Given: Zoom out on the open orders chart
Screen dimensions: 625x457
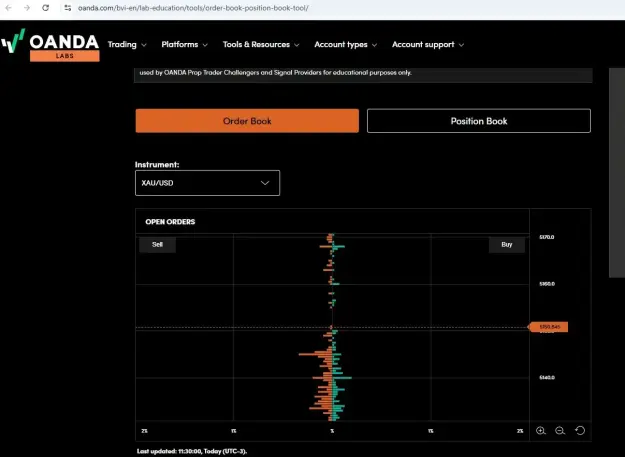Looking at the screenshot, I should tap(560, 431).
